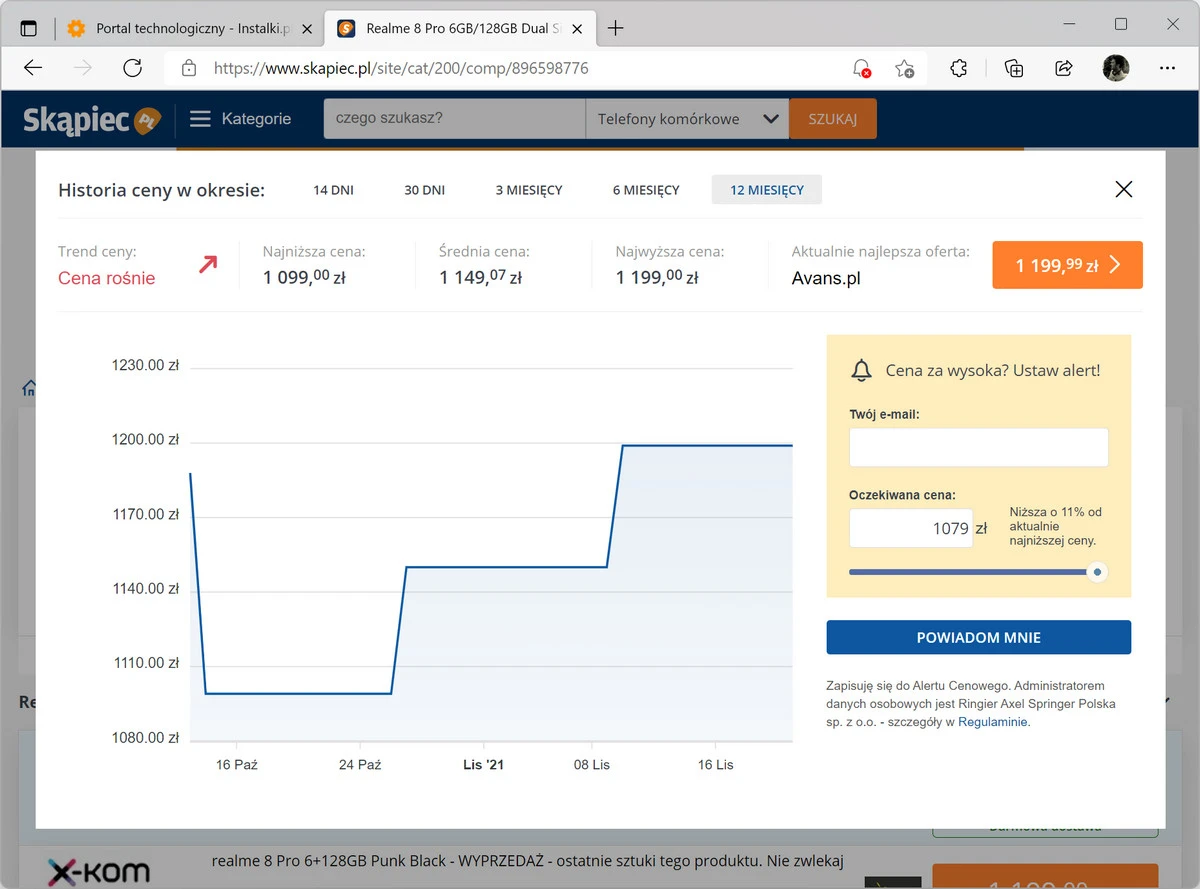1200x889 pixels.
Task: Click the browser refresh icon
Action: click(x=132, y=68)
